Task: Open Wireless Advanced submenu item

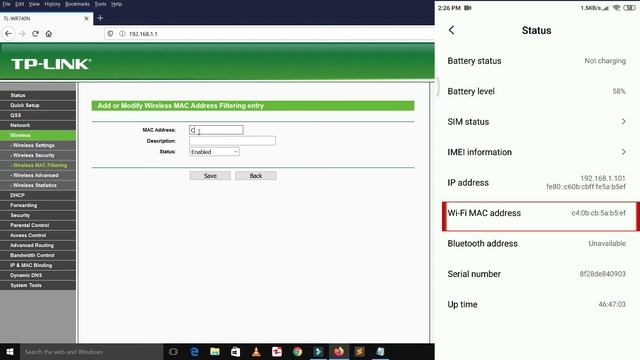Action: coord(38,175)
